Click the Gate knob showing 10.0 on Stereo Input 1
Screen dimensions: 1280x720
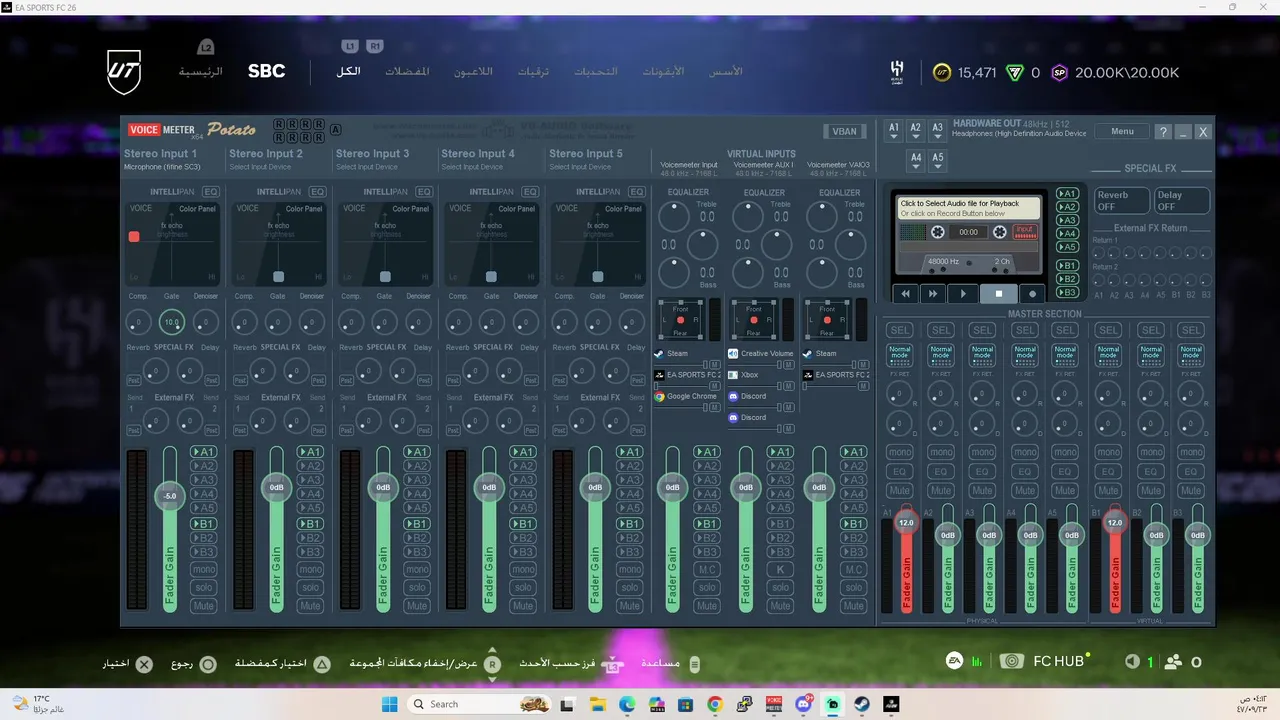pos(171,322)
